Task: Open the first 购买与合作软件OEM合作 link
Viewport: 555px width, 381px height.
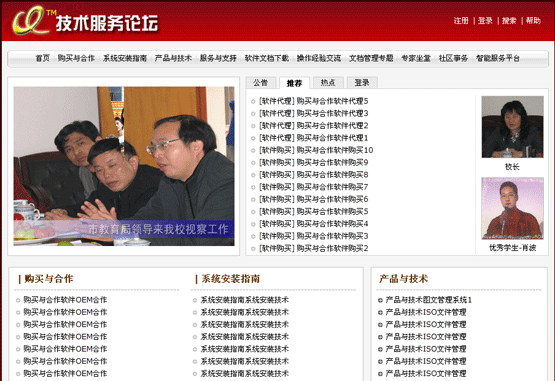Action: coord(65,300)
